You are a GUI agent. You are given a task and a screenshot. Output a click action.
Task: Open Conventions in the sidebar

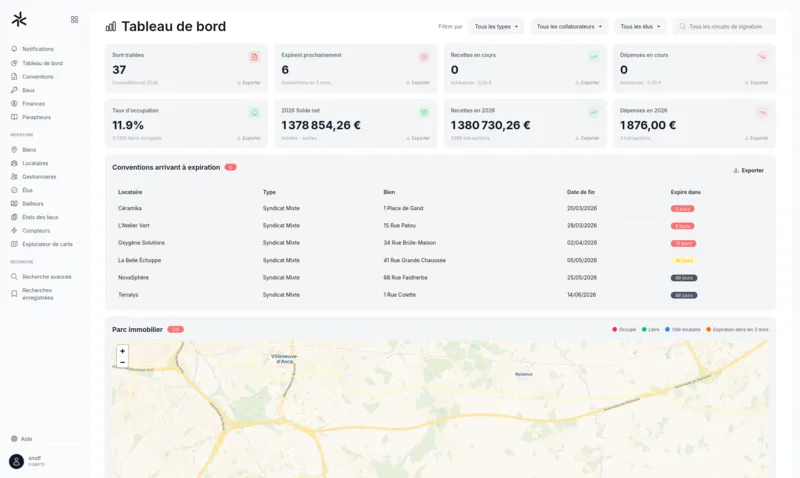coord(37,76)
